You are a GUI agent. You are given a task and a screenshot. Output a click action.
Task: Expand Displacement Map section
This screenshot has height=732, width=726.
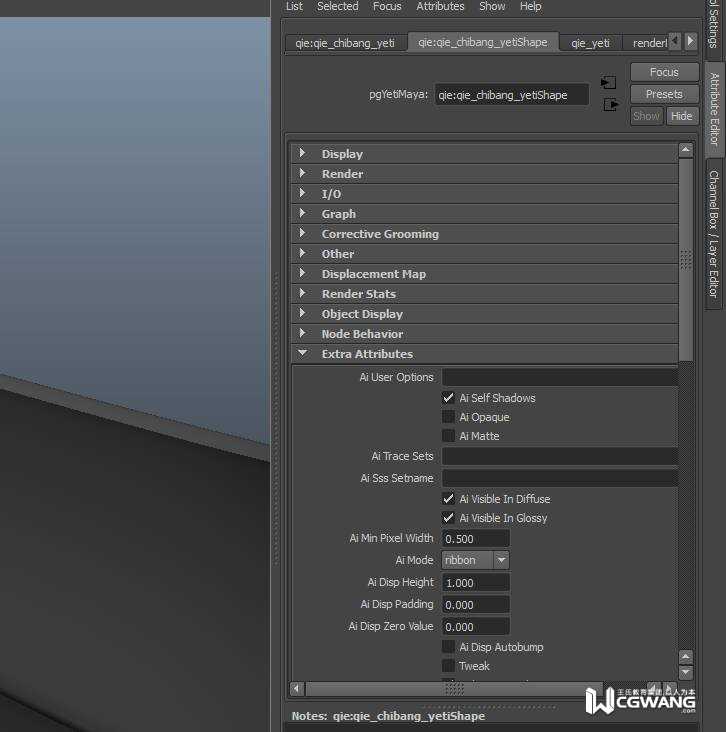485,274
